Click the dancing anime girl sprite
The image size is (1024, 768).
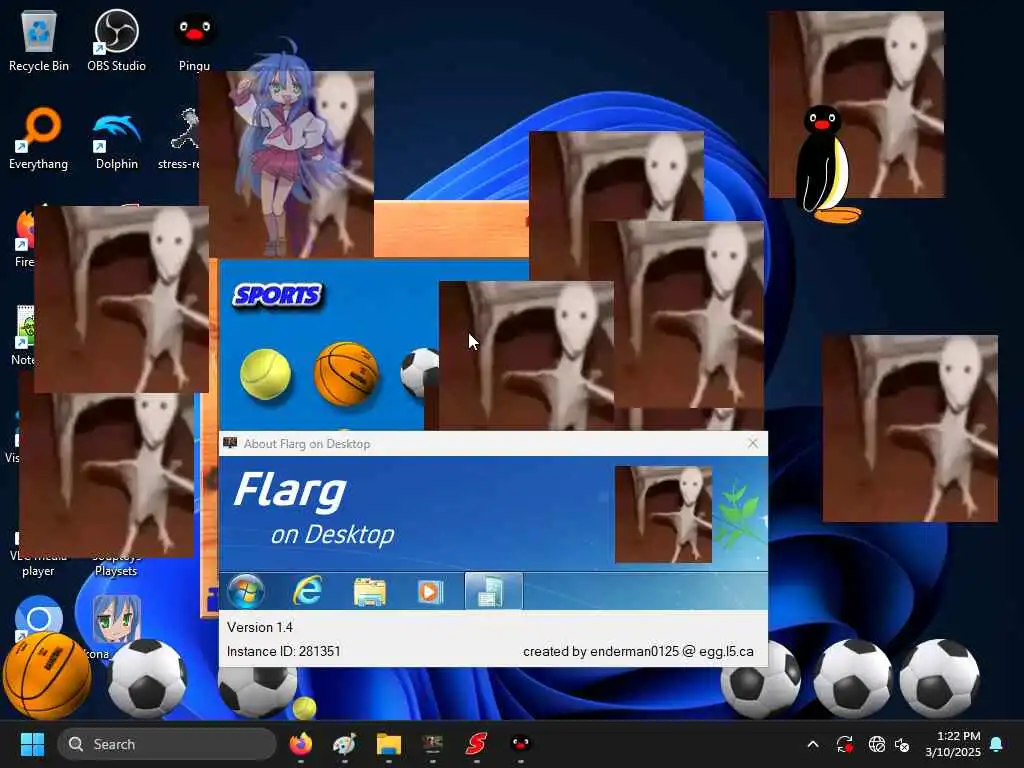[x=281, y=150]
